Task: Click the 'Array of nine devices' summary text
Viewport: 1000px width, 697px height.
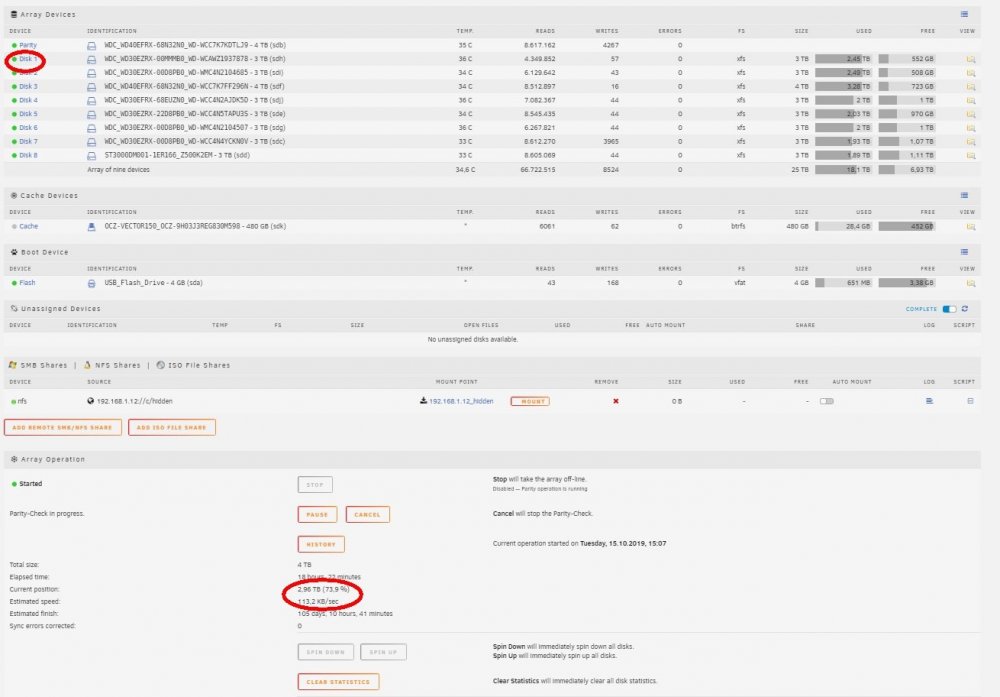Action: pyautogui.click(x=118, y=170)
